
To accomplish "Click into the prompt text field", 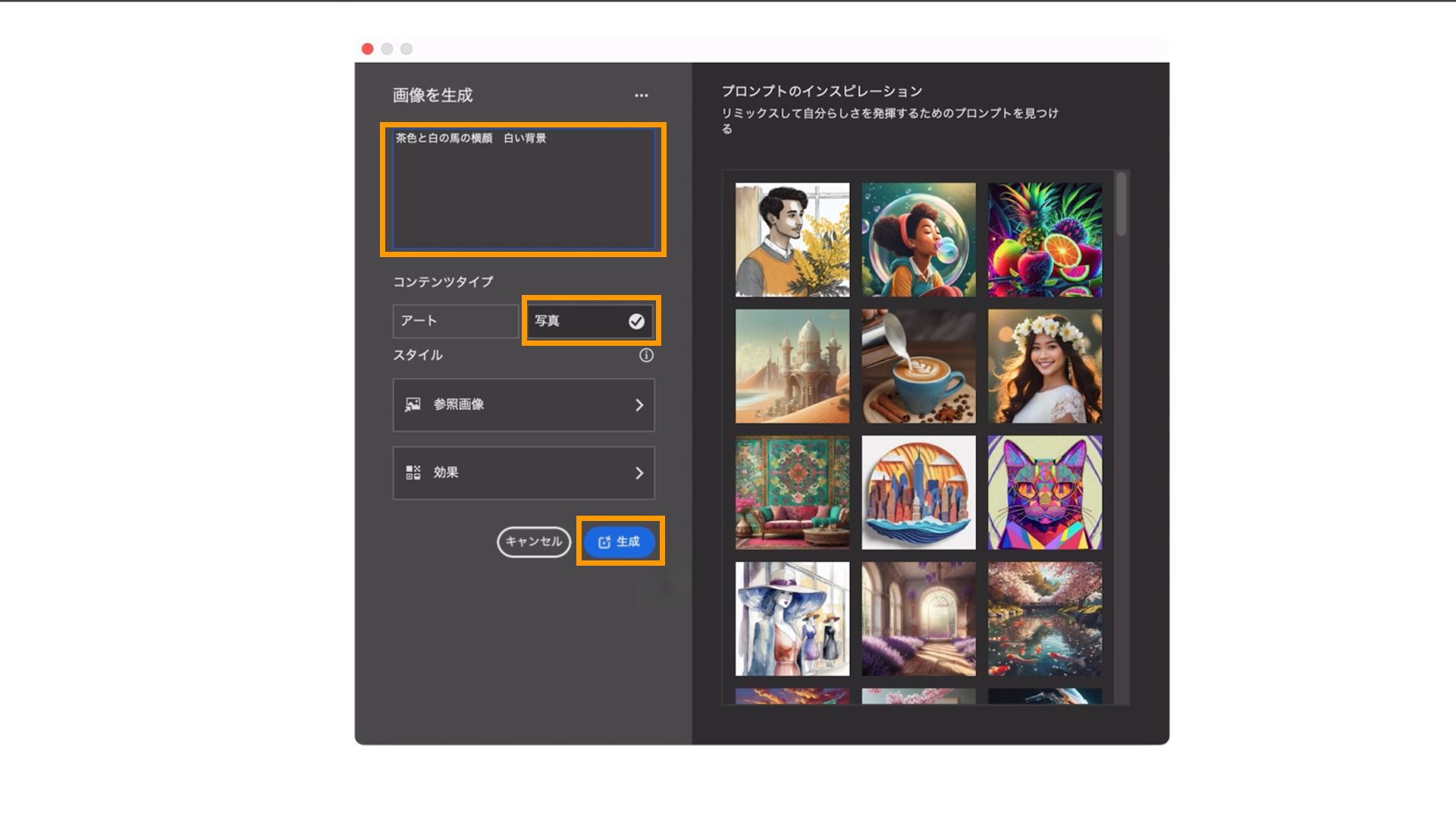I will [x=523, y=190].
